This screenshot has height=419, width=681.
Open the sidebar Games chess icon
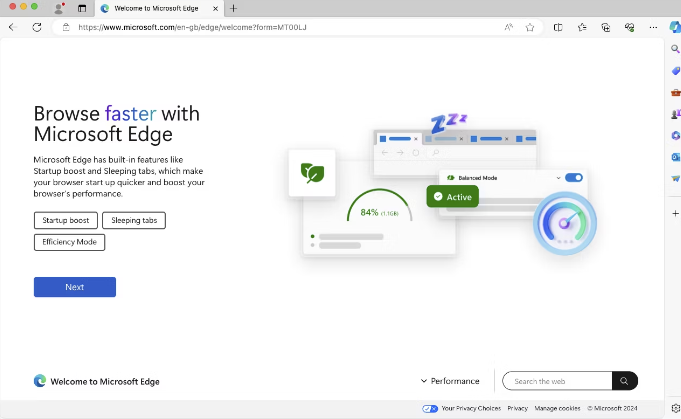pos(675,114)
